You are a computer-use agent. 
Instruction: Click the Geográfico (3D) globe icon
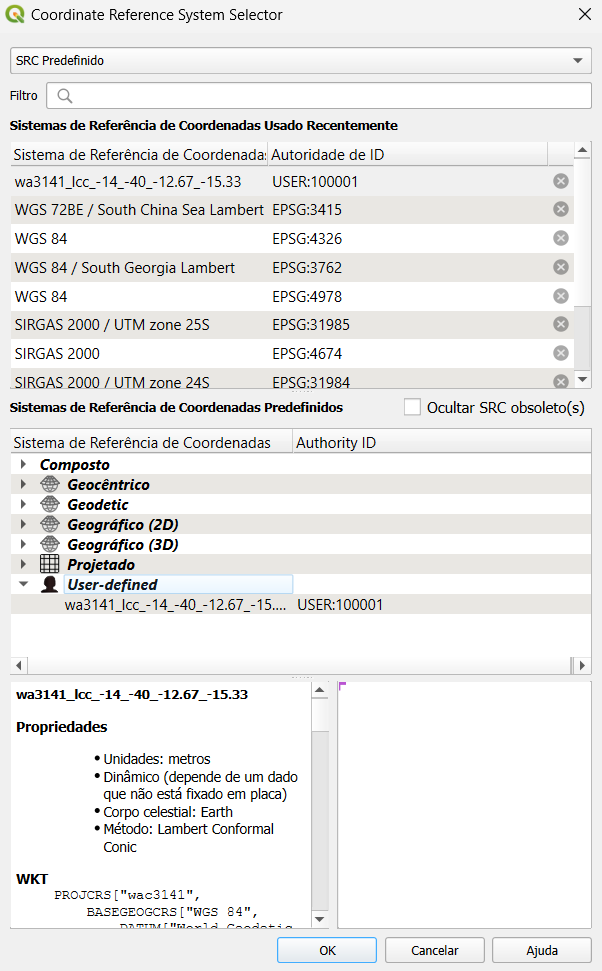click(x=50, y=544)
